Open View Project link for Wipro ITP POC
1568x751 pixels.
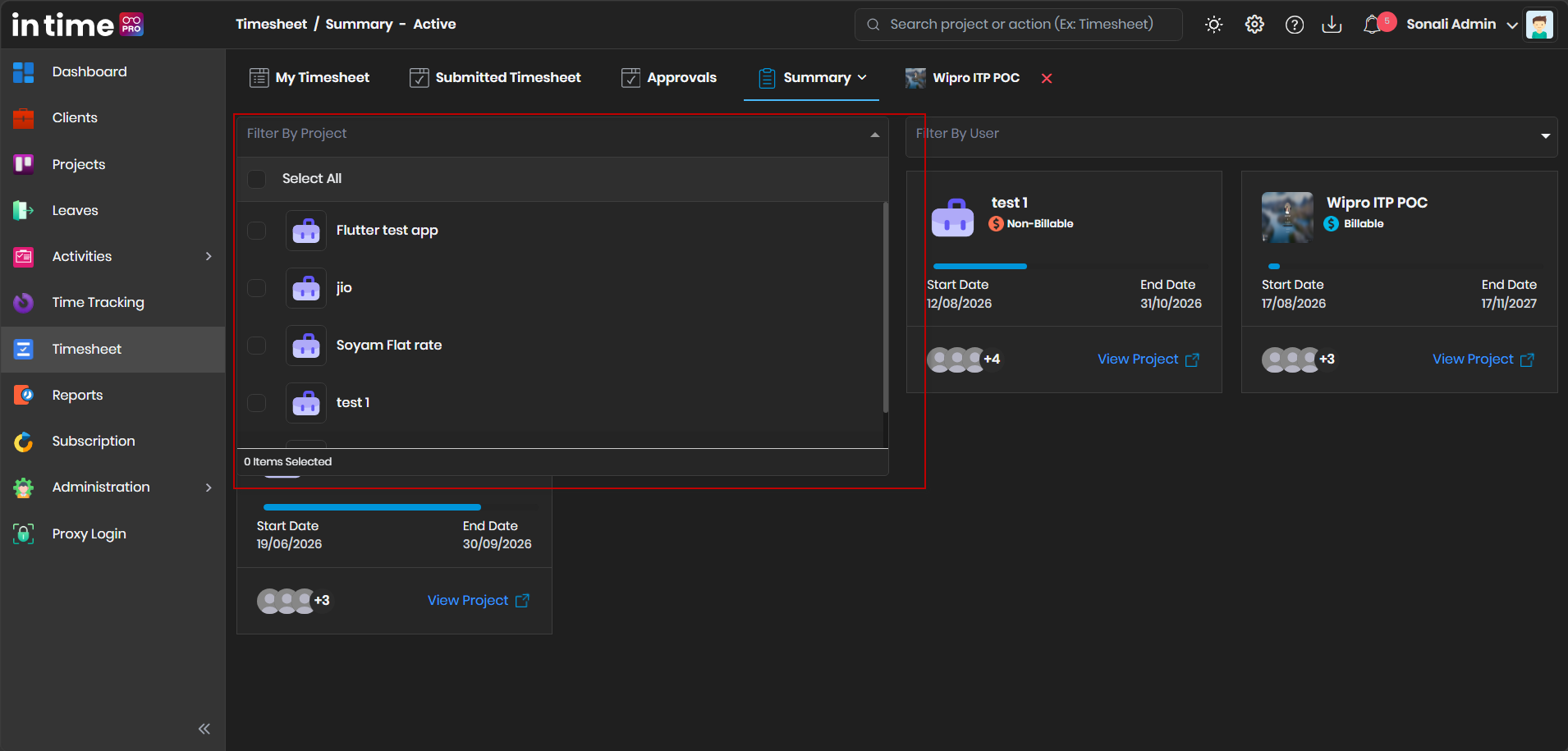pyautogui.click(x=1483, y=359)
